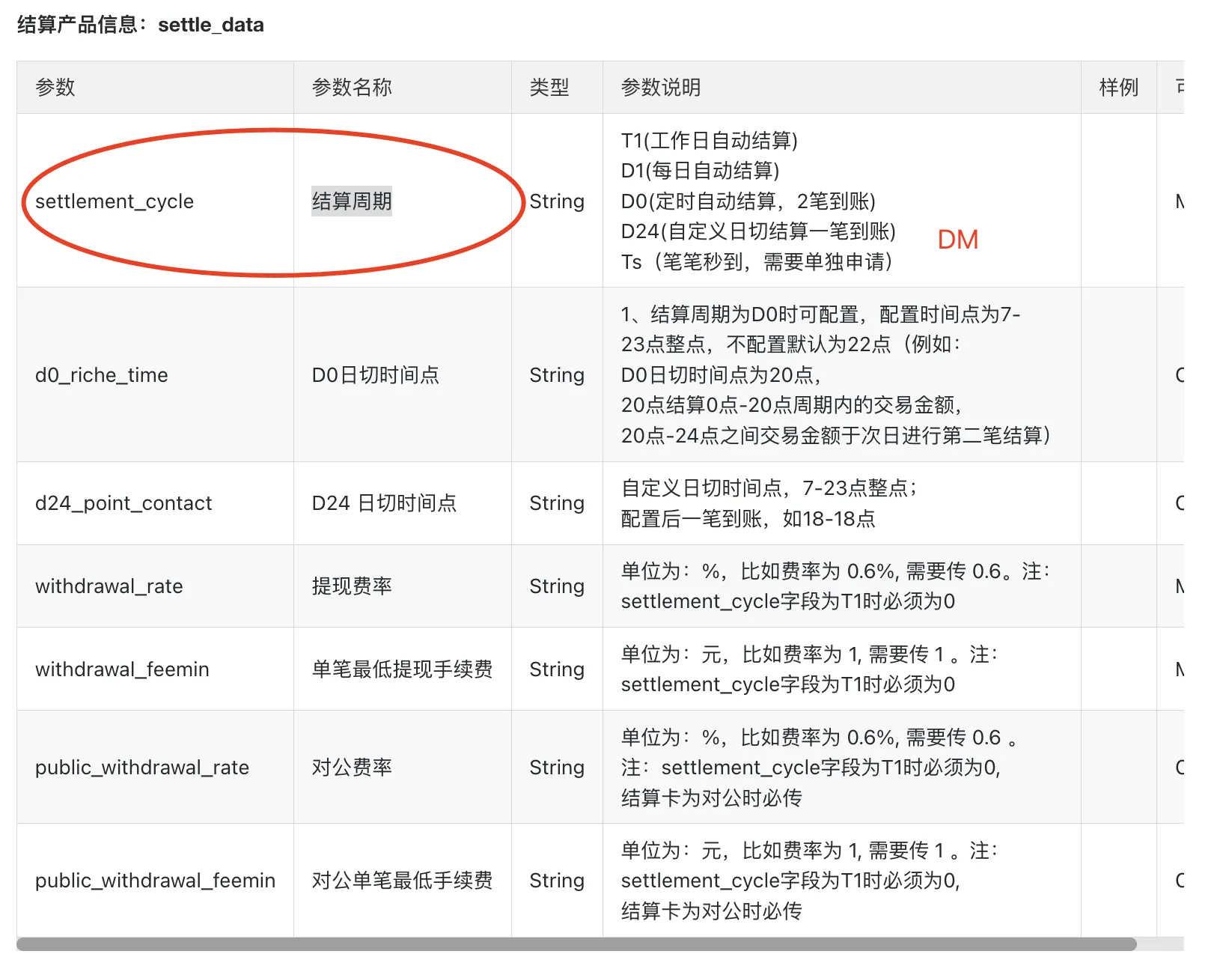Image resolution: width=1232 pixels, height=957 pixels.
Task: Click the 对公费率 name cell
Action: 352,768
